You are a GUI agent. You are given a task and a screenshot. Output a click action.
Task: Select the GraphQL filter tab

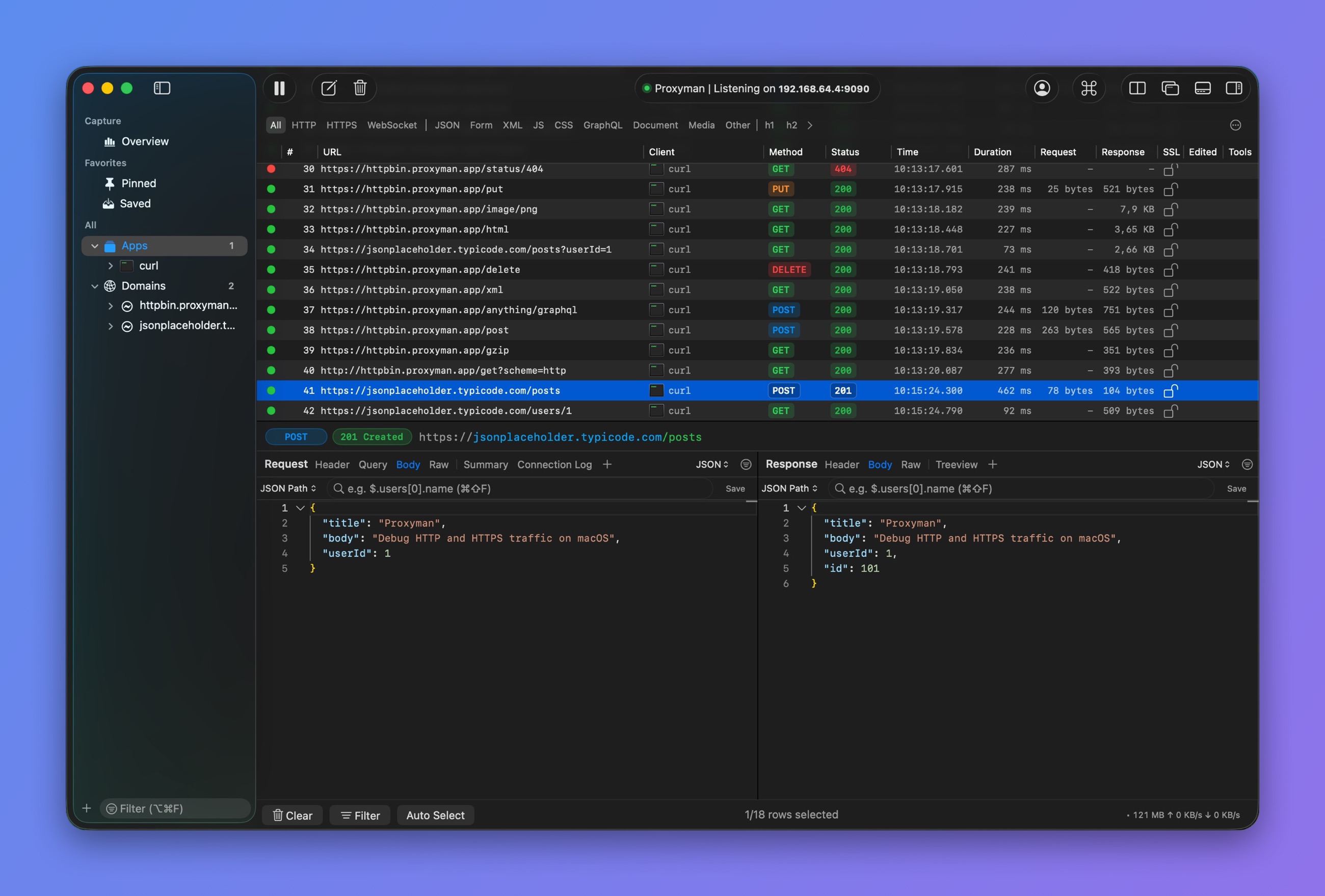(603, 125)
